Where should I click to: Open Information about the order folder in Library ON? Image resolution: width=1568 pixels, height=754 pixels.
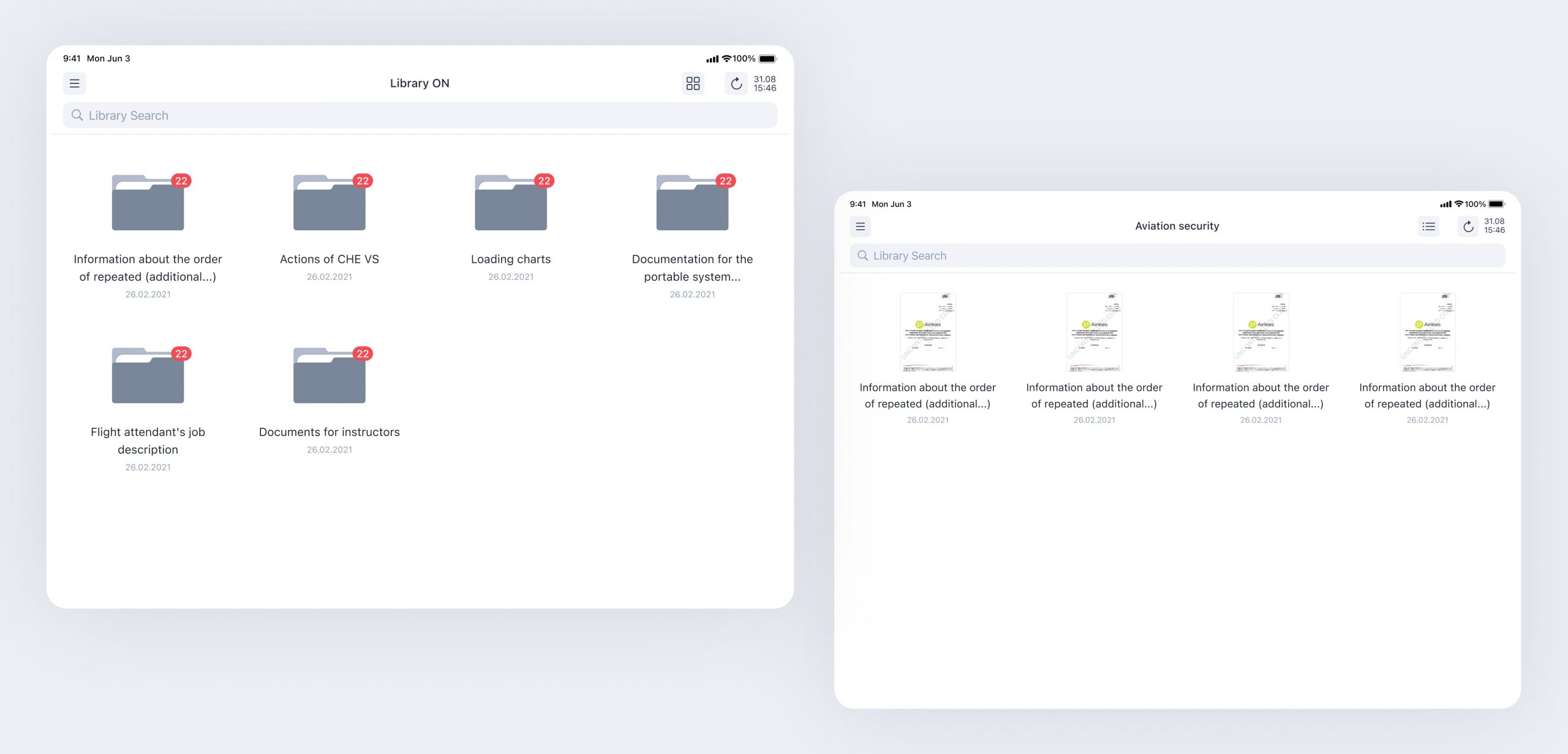pyautogui.click(x=148, y=204)
